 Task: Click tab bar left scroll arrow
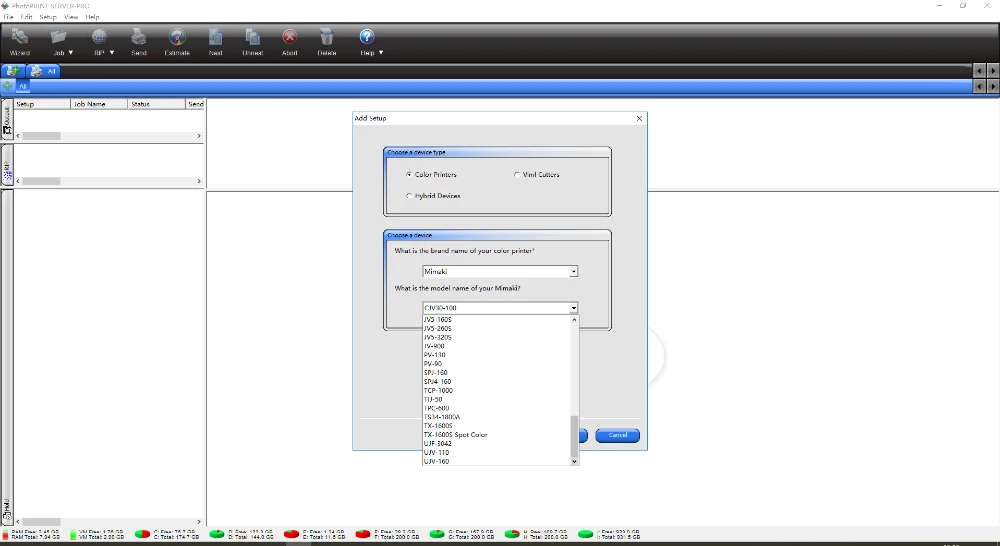coord(980,71)
